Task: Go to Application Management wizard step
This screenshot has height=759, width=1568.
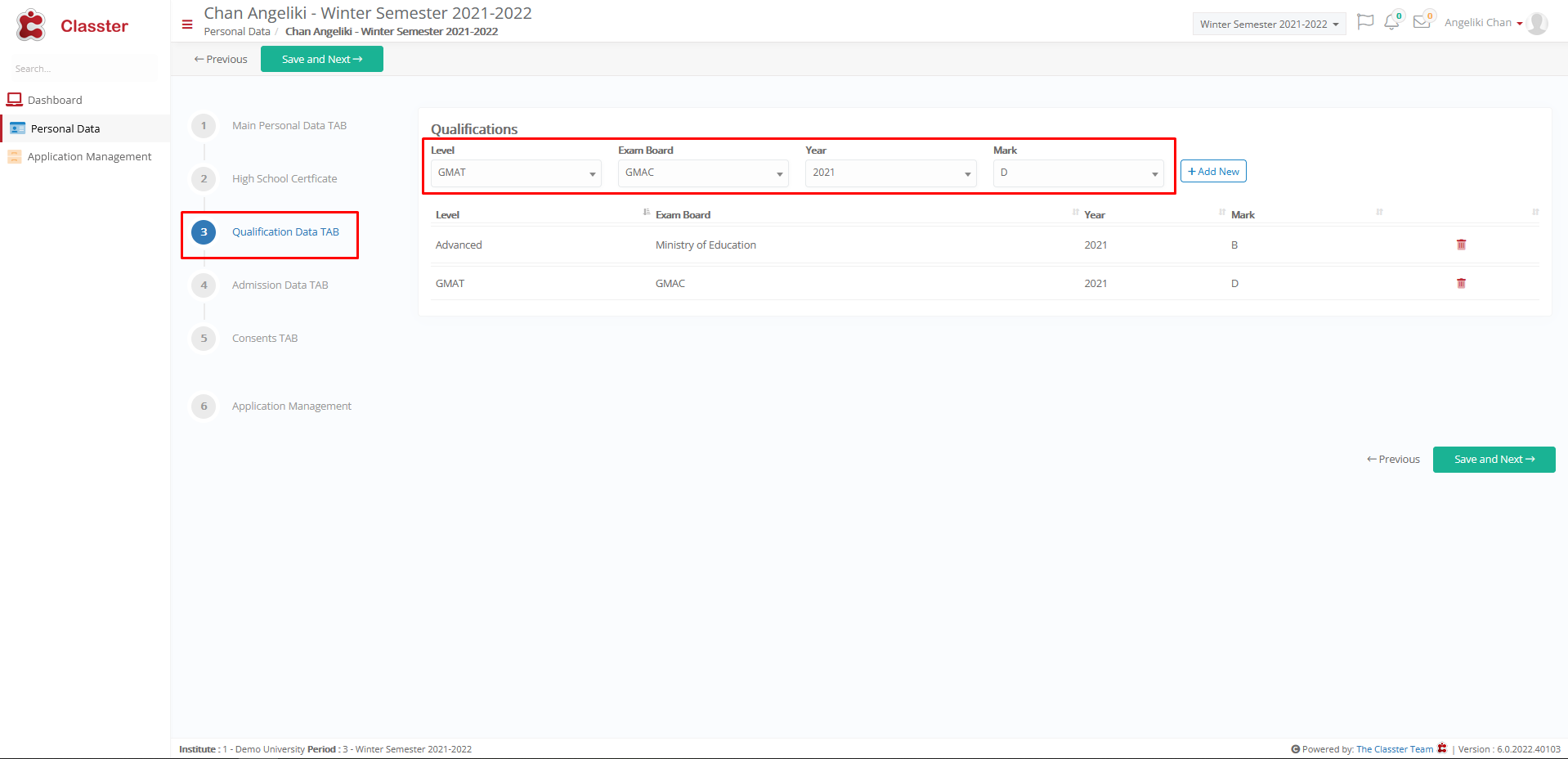Action: click(292, 406)
